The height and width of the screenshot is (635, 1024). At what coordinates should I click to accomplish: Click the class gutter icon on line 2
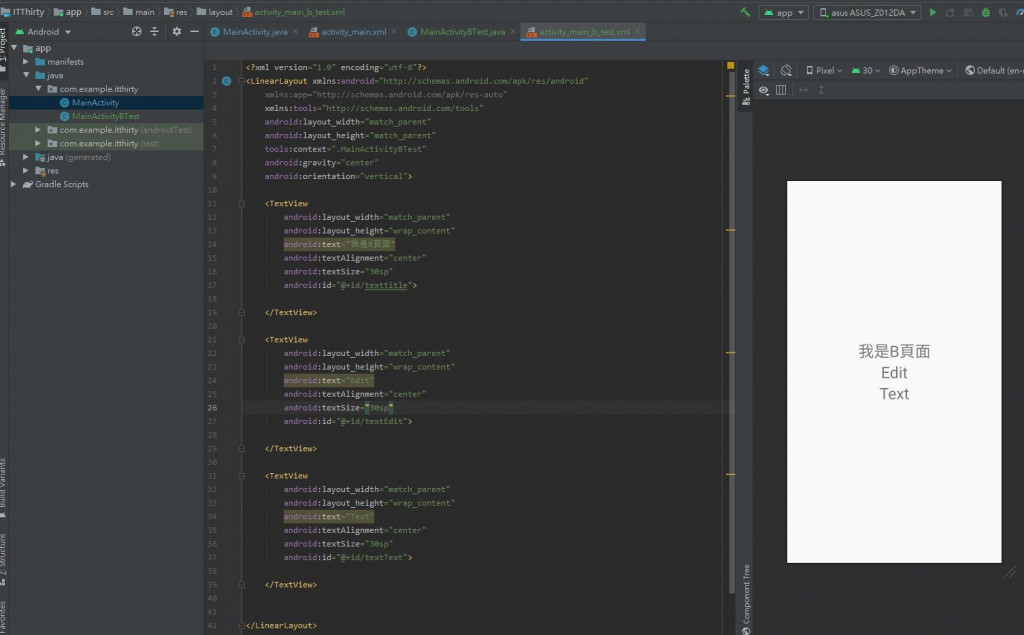coord(227,81)
